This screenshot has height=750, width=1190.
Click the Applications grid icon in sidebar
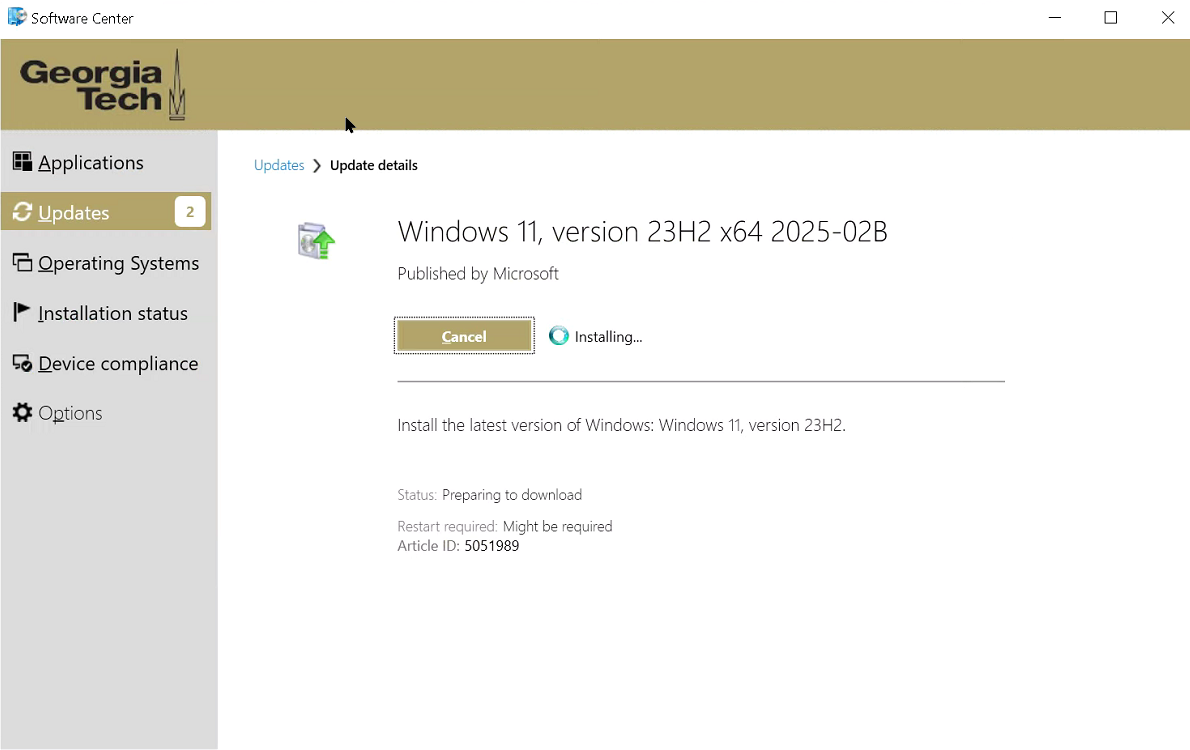[x=22, y=162]
